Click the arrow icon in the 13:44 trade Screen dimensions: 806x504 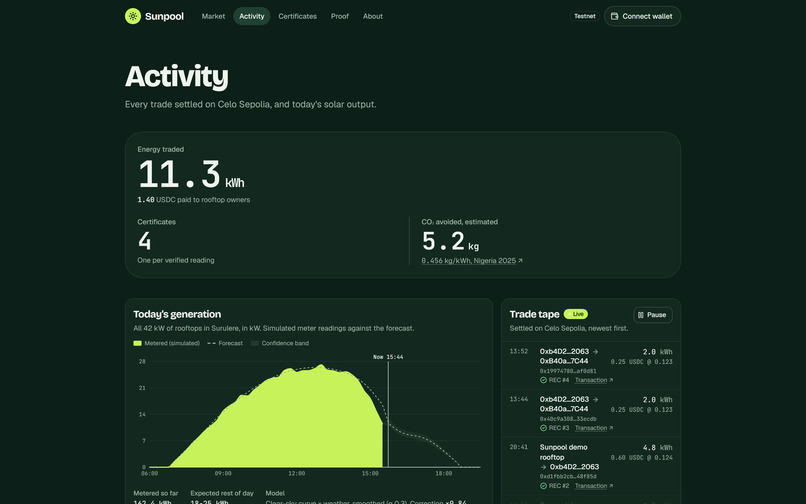(595, 400)
